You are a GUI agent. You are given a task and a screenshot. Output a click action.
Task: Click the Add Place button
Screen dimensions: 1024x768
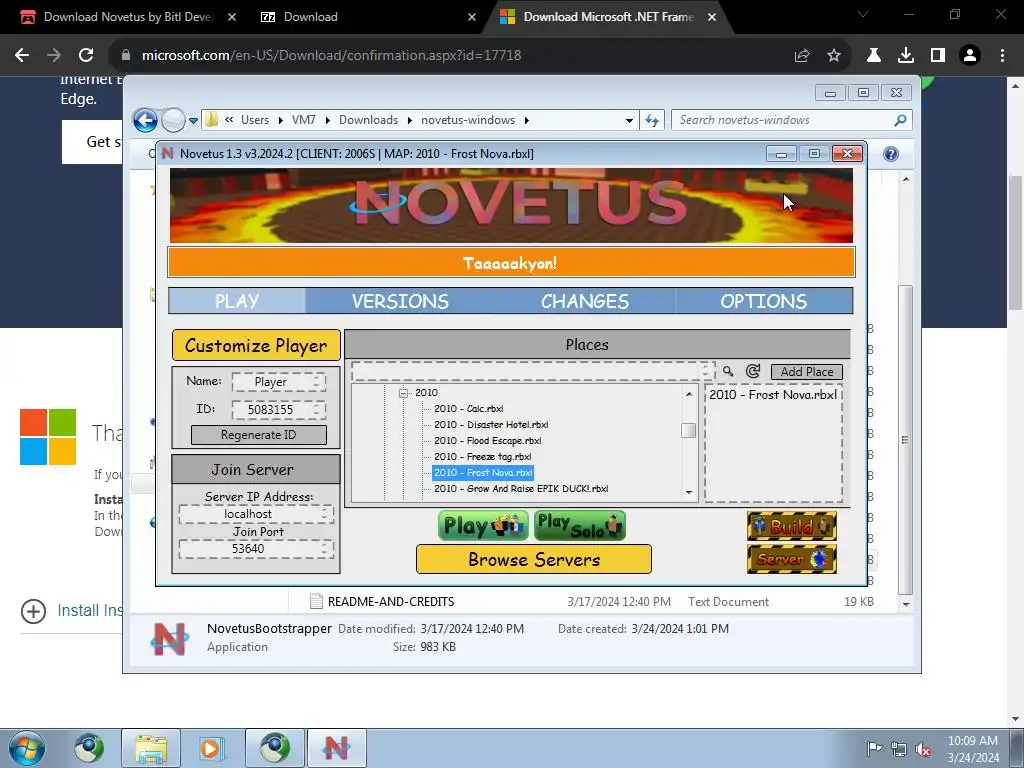[807, 372]
